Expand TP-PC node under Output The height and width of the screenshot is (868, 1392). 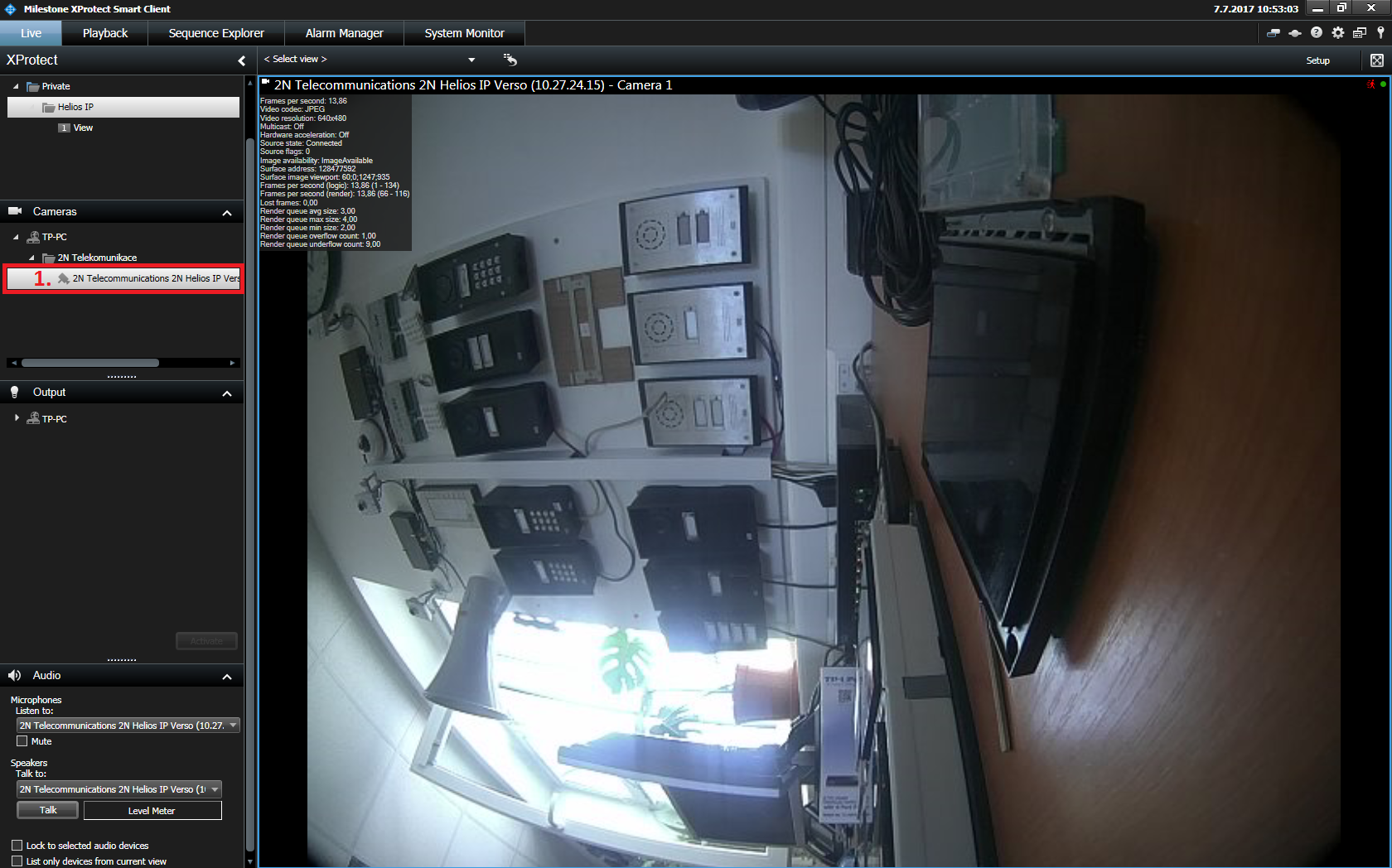click(x=17, y=418)
